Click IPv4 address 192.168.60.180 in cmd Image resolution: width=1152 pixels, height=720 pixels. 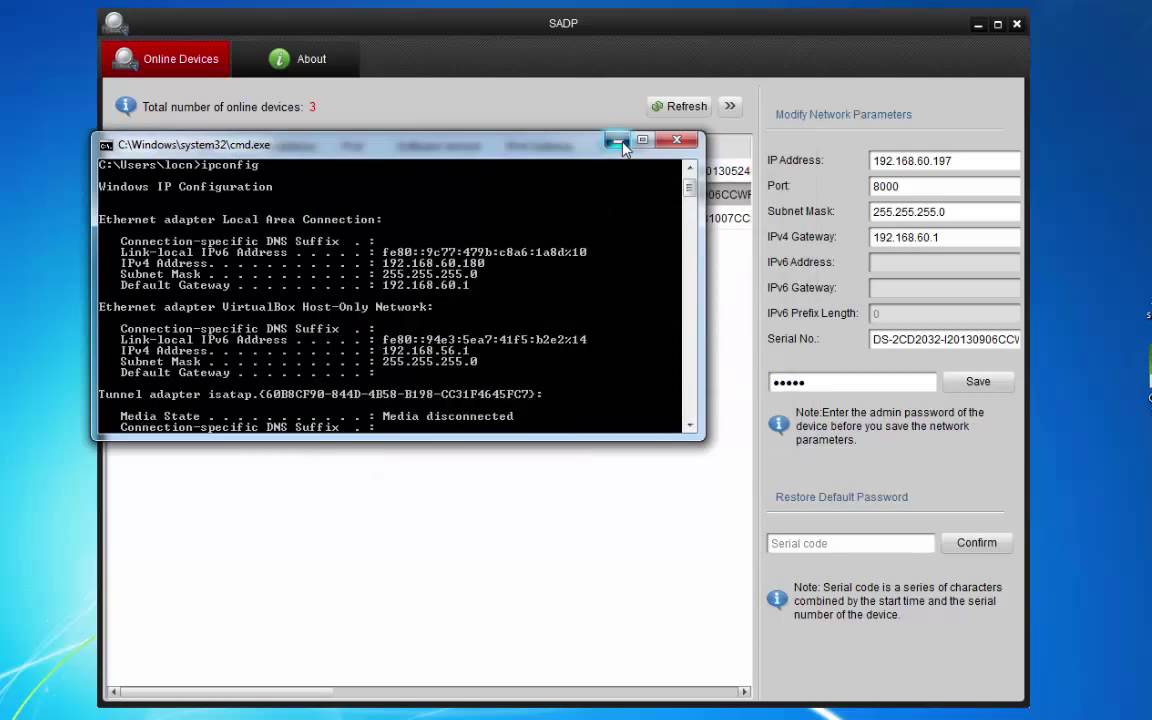(433, 263)
